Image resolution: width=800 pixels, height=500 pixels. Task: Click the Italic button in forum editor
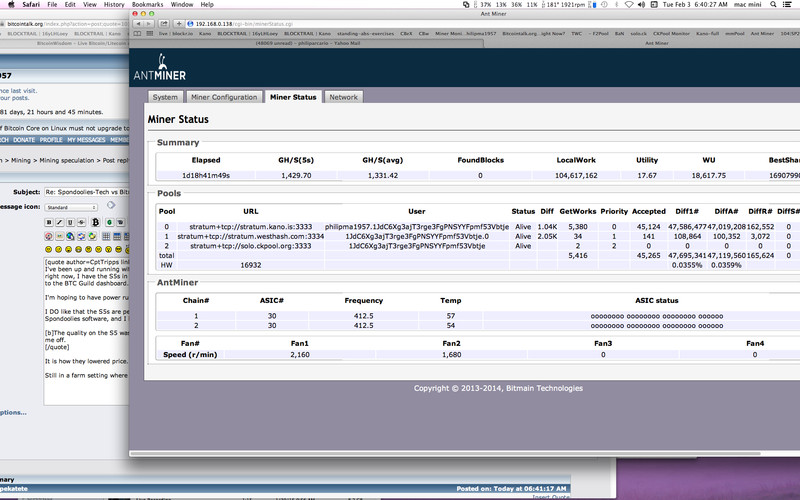pos(60,222)
